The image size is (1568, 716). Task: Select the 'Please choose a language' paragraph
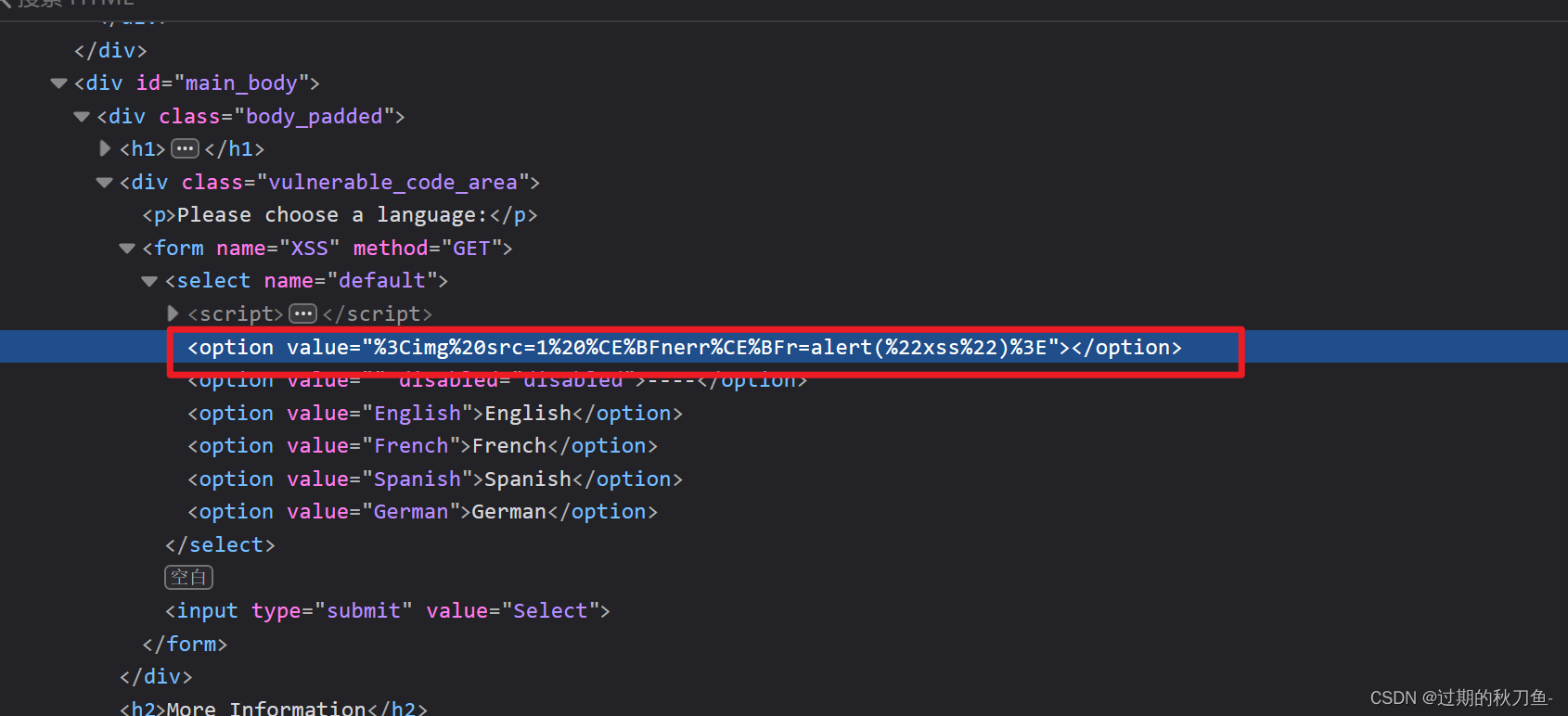pyautogui.click(x=340, y=215)
